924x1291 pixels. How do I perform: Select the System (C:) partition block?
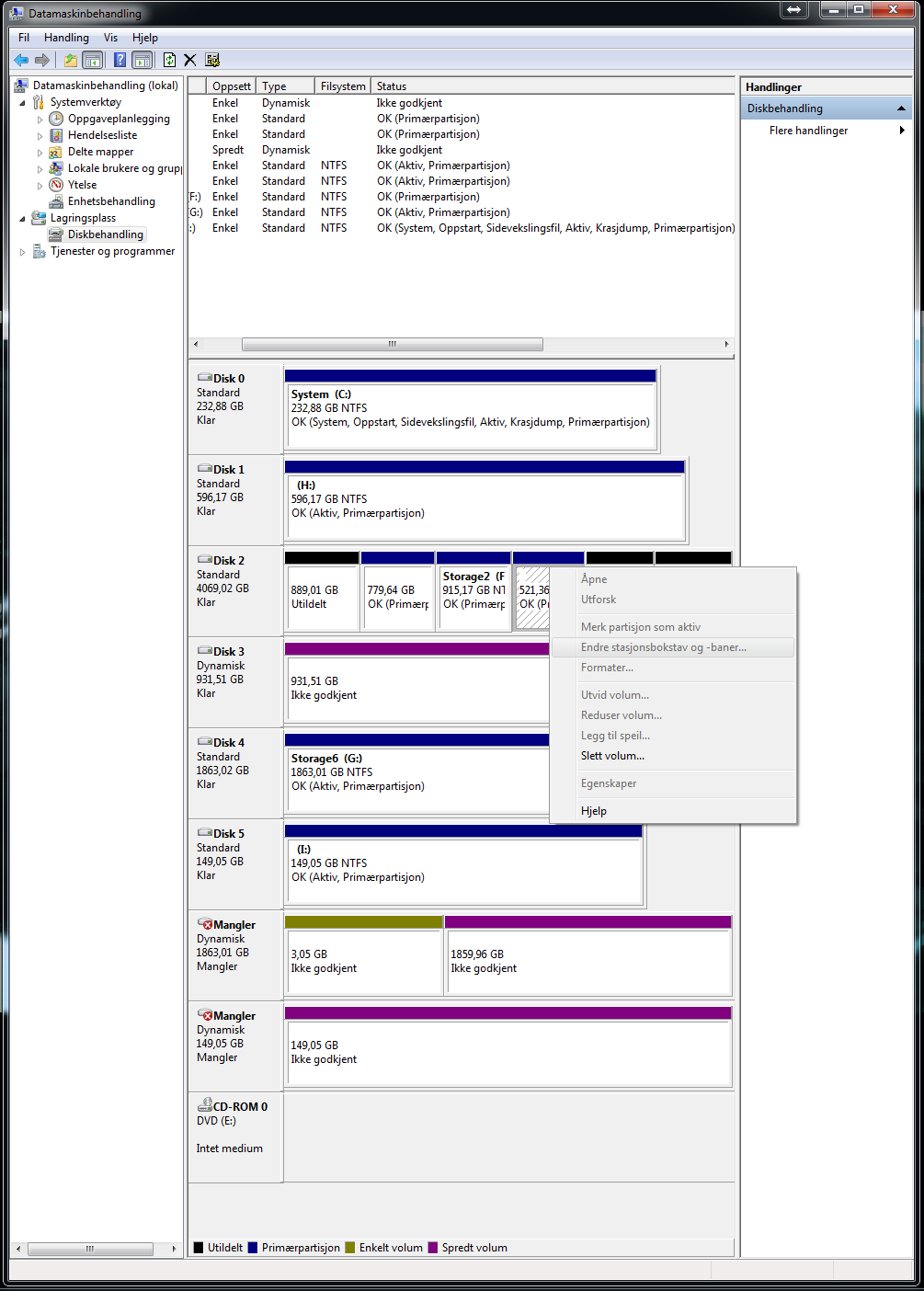(x=471, y=410)
